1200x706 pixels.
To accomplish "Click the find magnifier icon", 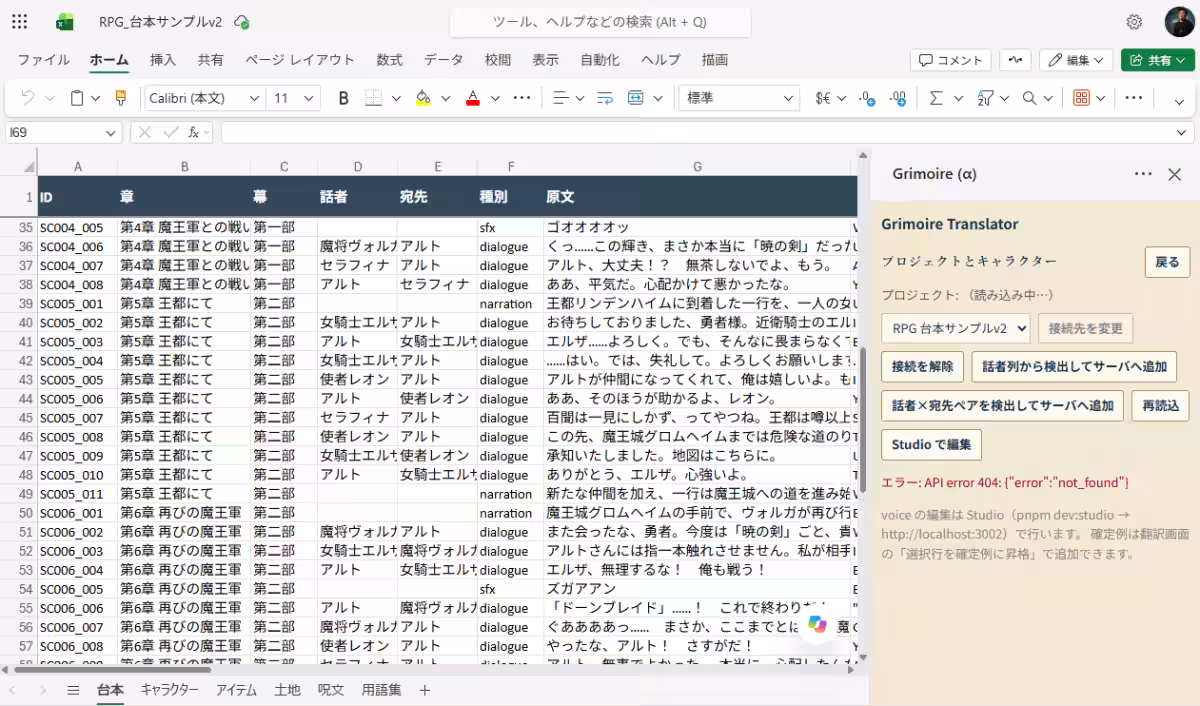I will click(1029, 98).
